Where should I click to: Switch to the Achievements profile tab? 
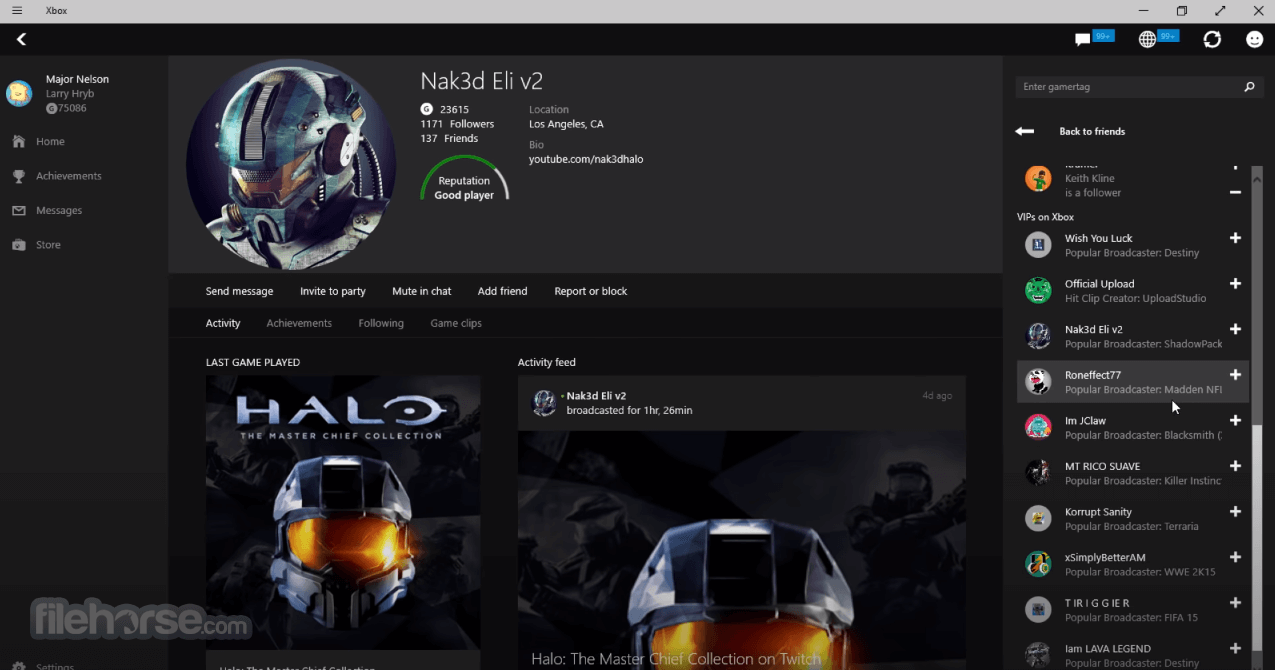point(299,323)
